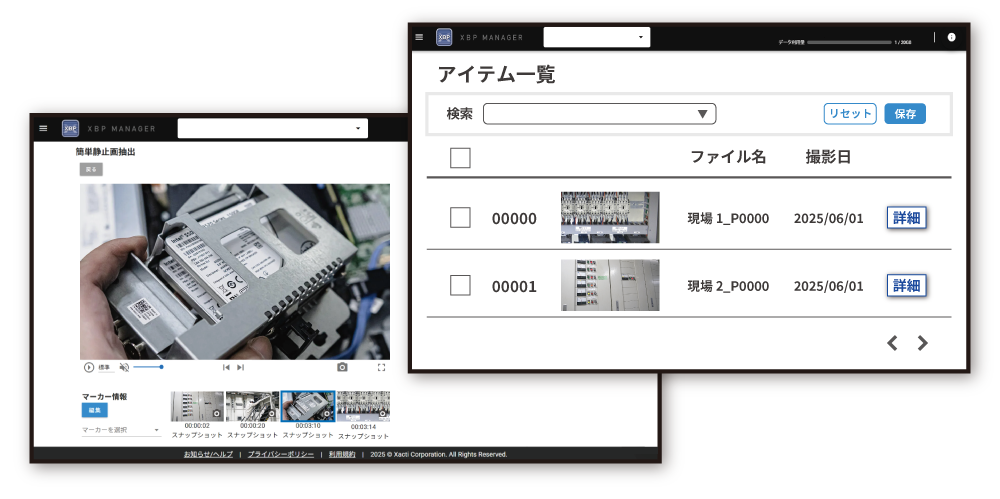Open the マーカーを選択 marker dropdown

point(120,430)
